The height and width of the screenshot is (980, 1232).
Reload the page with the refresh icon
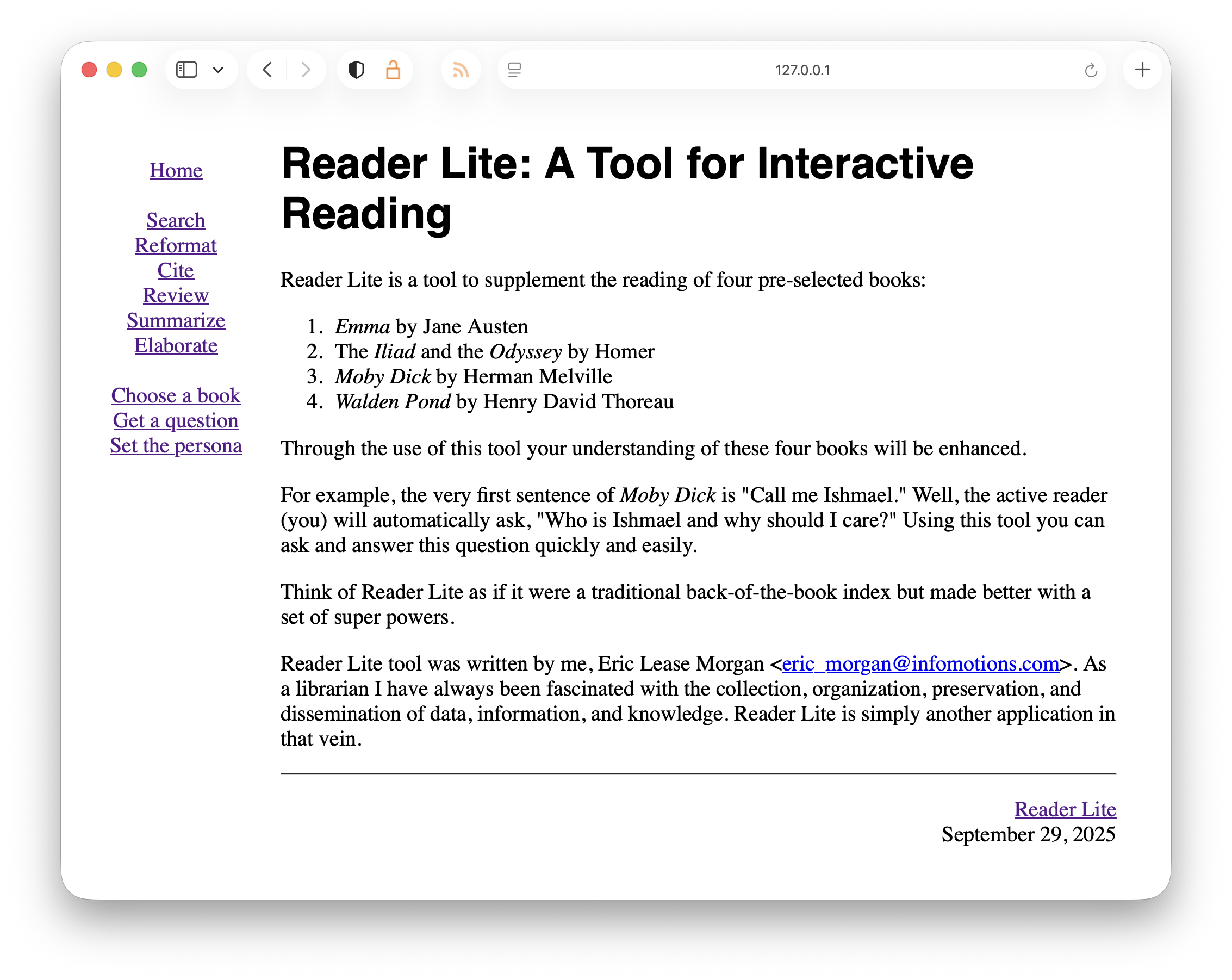(1090, 70)
